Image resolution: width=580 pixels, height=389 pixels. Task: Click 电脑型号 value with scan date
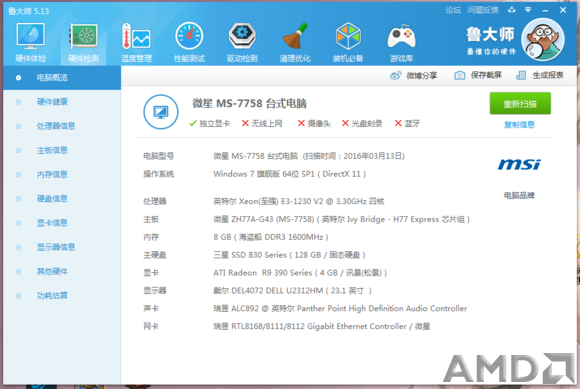309,156
